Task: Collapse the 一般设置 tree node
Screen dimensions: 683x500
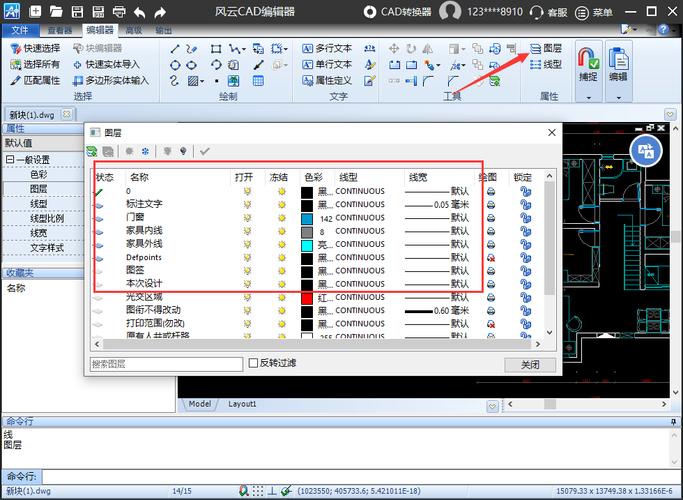Action: (x=10, y=159)
